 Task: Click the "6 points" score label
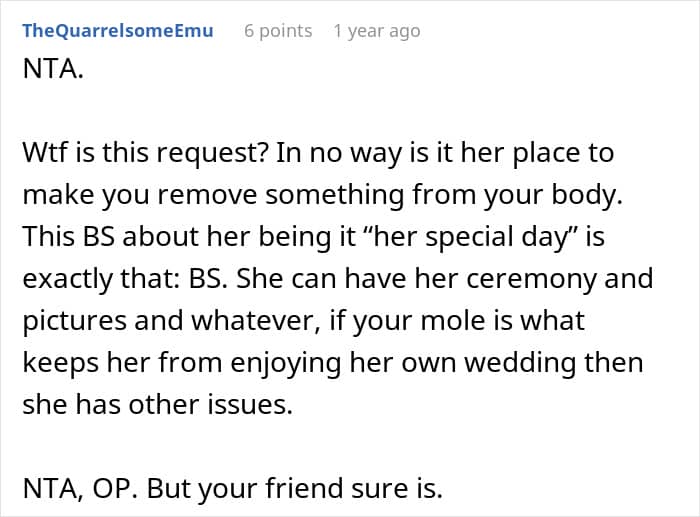(x=278, y=31)
